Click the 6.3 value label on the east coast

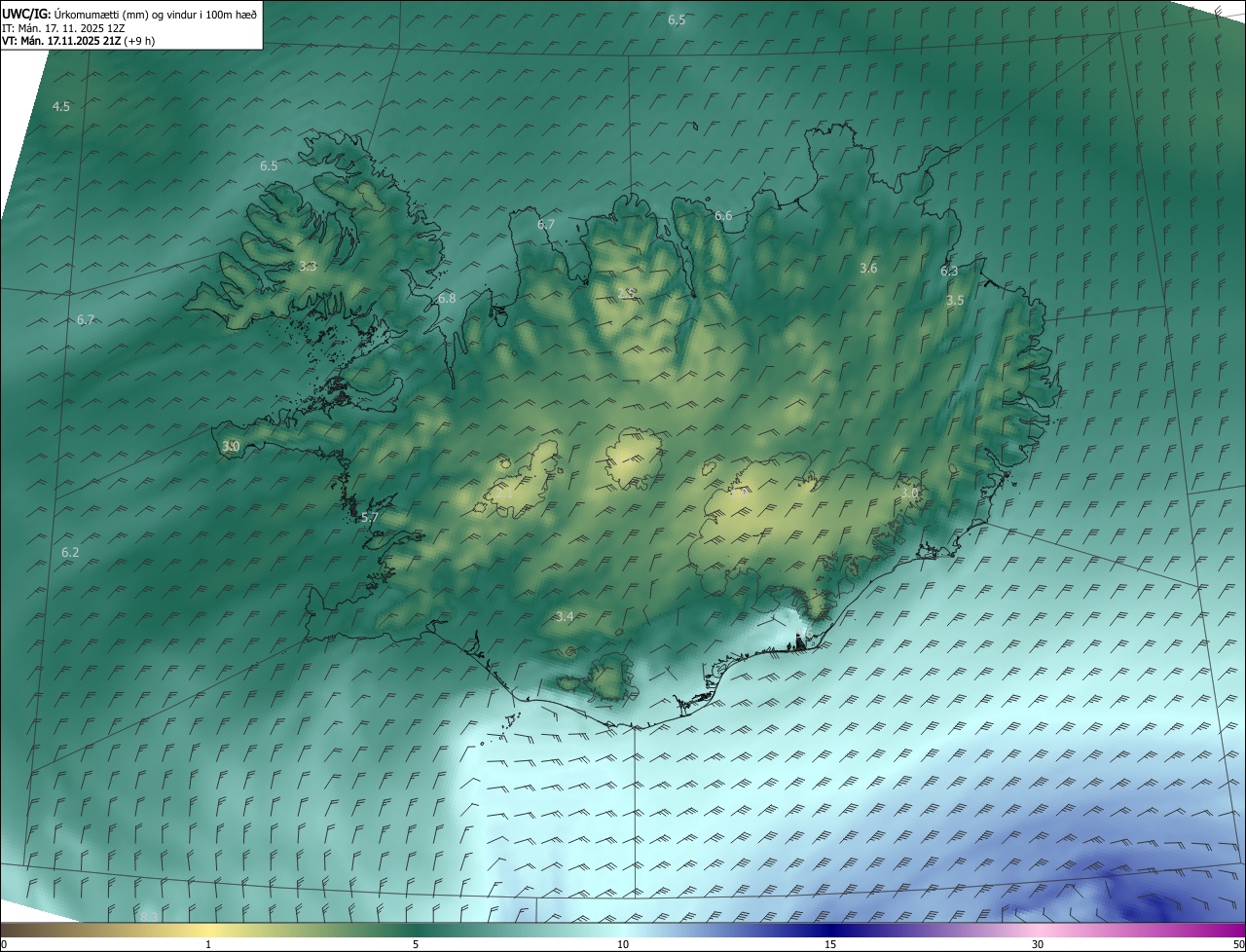949,272
